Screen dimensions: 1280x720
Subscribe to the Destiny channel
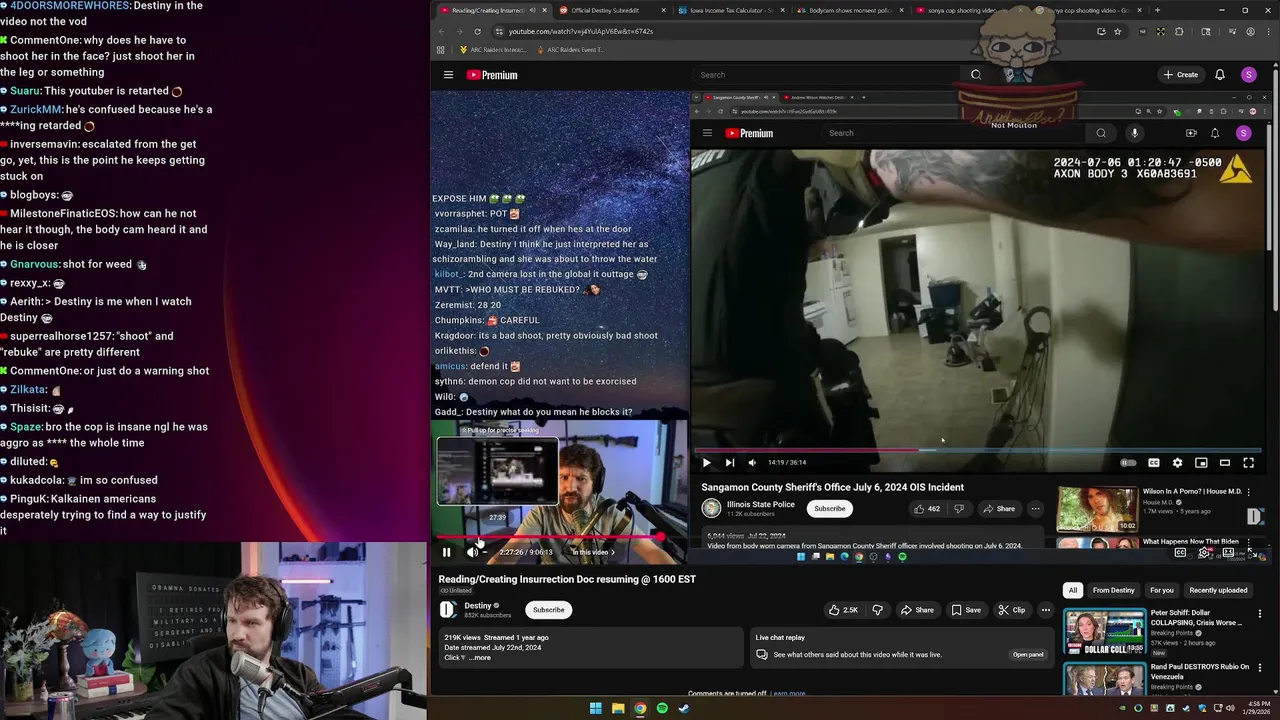tap(548, 610)
